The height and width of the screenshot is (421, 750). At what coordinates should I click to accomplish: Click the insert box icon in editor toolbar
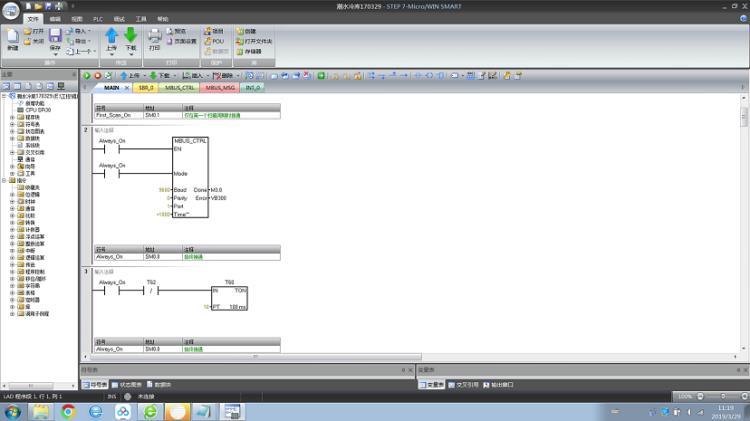(x=441, y=76)
